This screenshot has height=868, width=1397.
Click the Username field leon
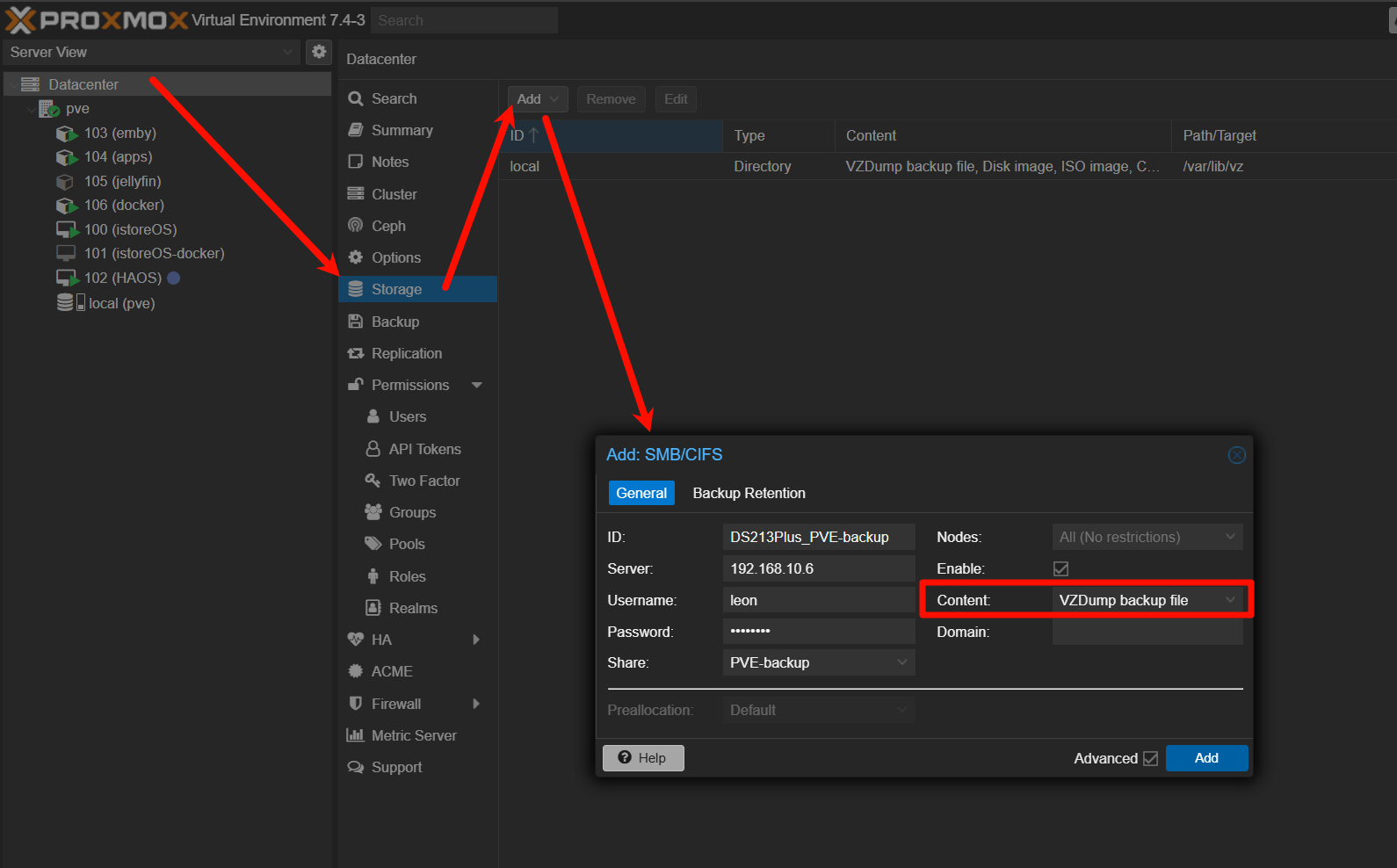point(819,600)
